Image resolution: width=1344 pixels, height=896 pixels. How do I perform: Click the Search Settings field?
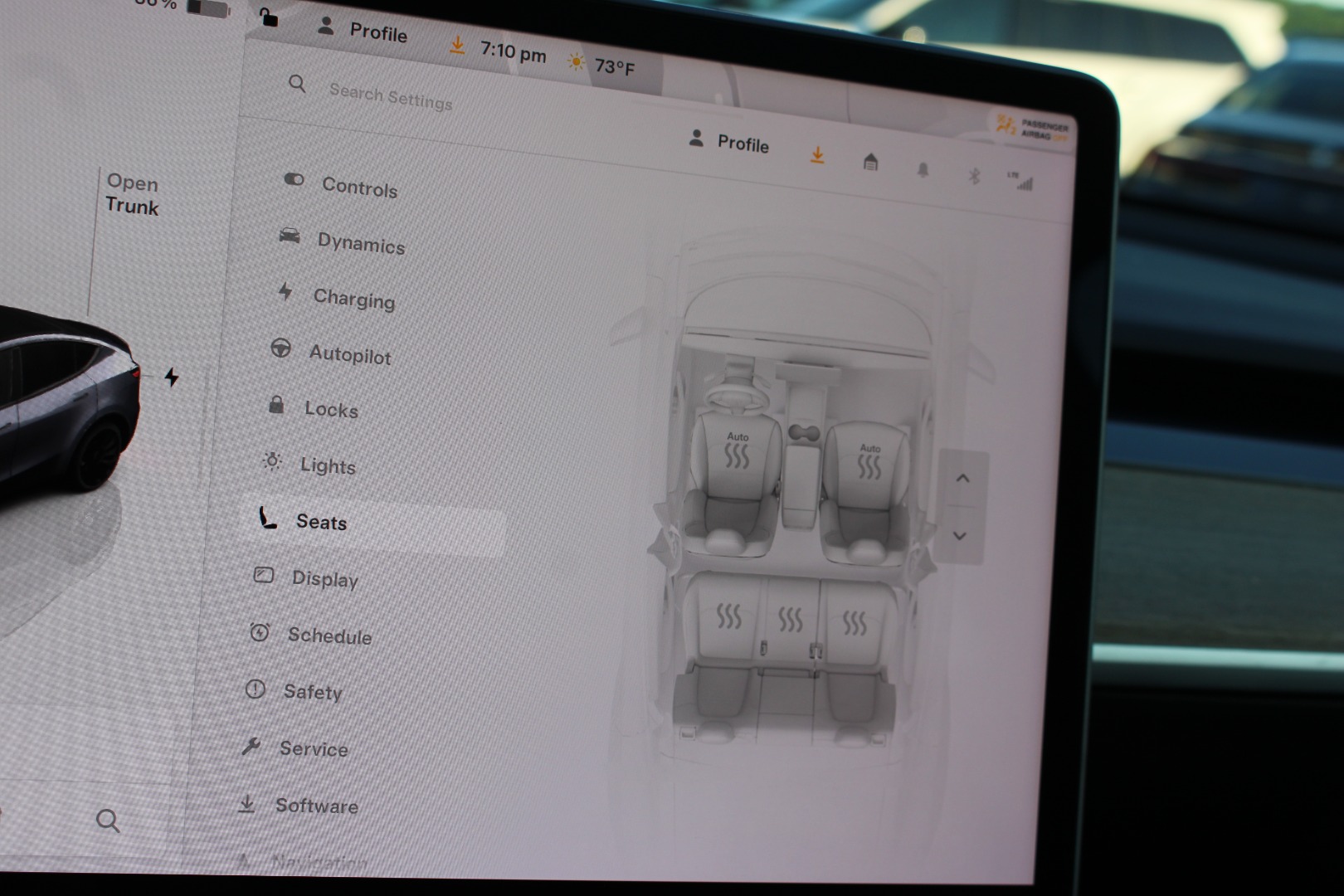390,97
